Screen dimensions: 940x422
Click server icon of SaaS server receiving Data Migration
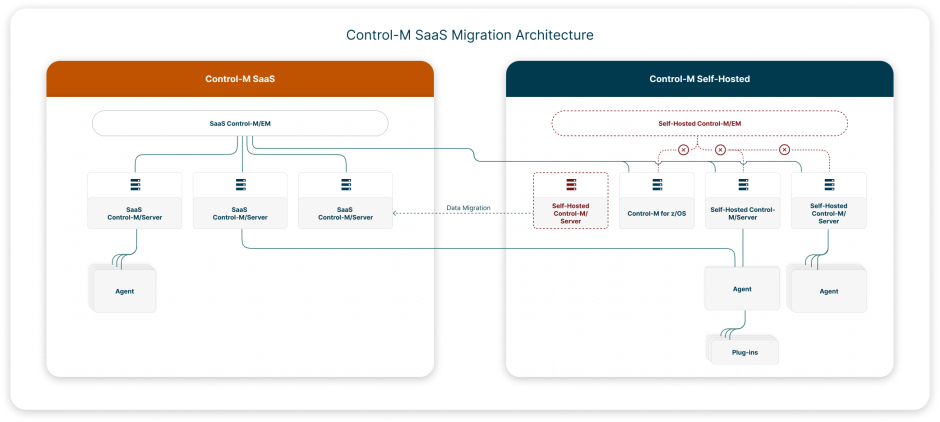[346, 185]
